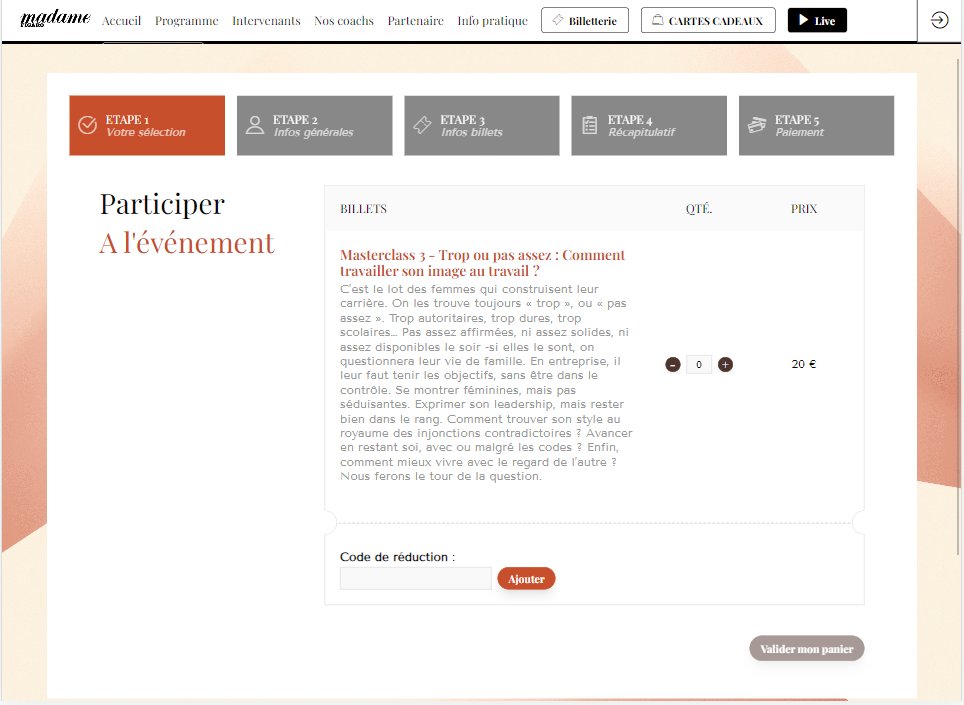964x705 pixels.
Task: Select Etape 4 Récapitulatif step
Action: tap(649, 125)
